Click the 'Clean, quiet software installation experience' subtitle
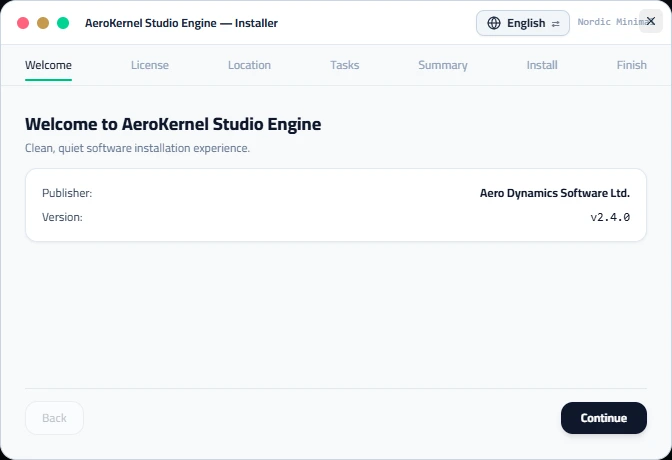 pos(137,148)
